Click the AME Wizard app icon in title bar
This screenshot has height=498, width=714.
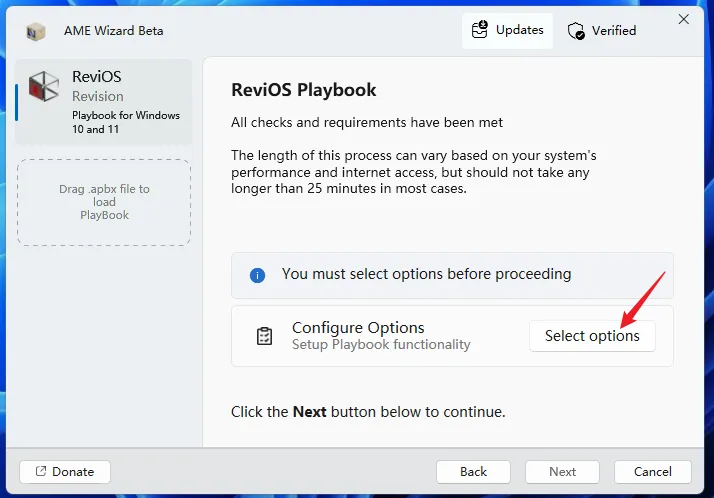click(x=35, y=31)
